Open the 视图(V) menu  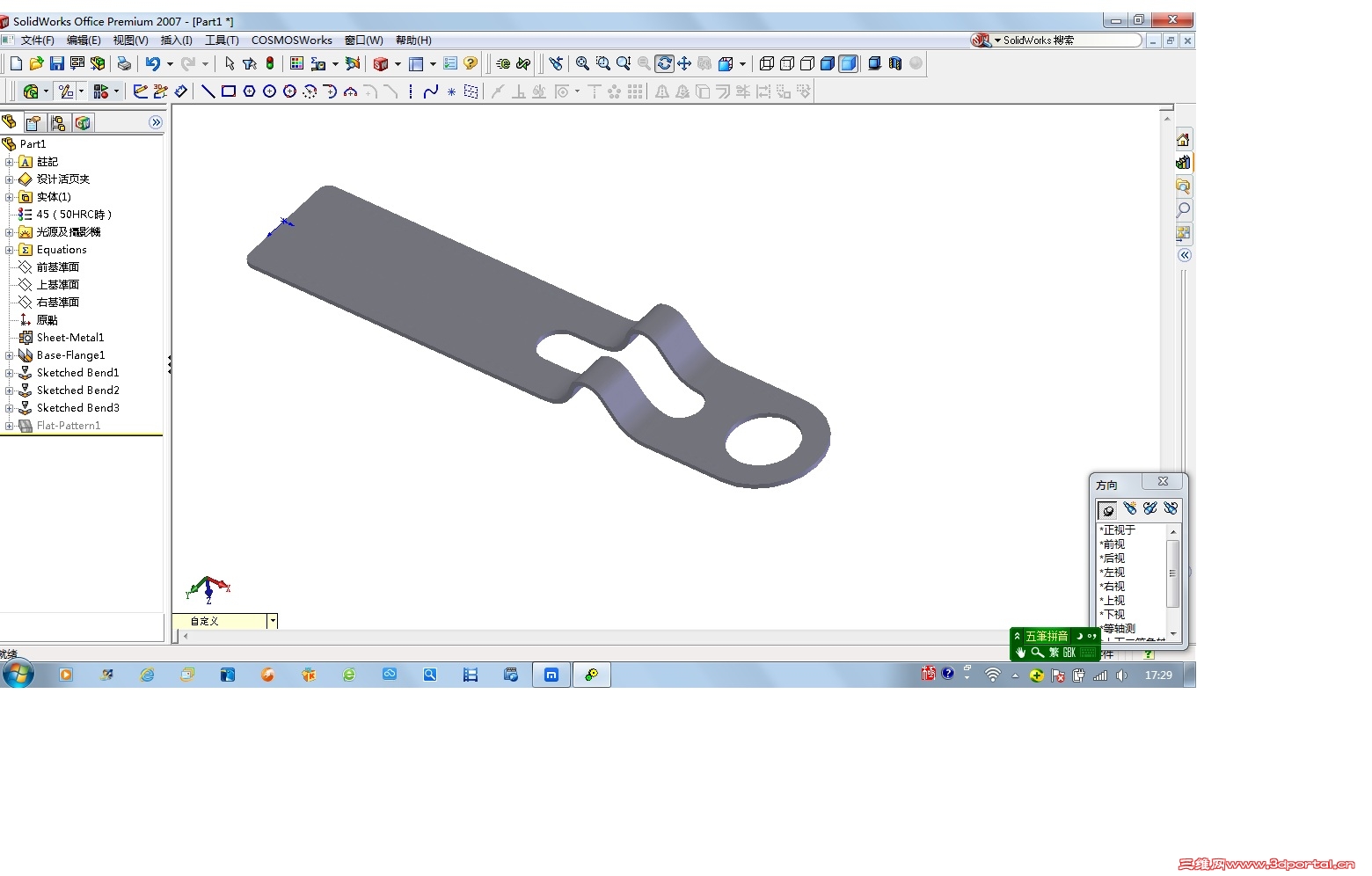[x=130, y=40]
